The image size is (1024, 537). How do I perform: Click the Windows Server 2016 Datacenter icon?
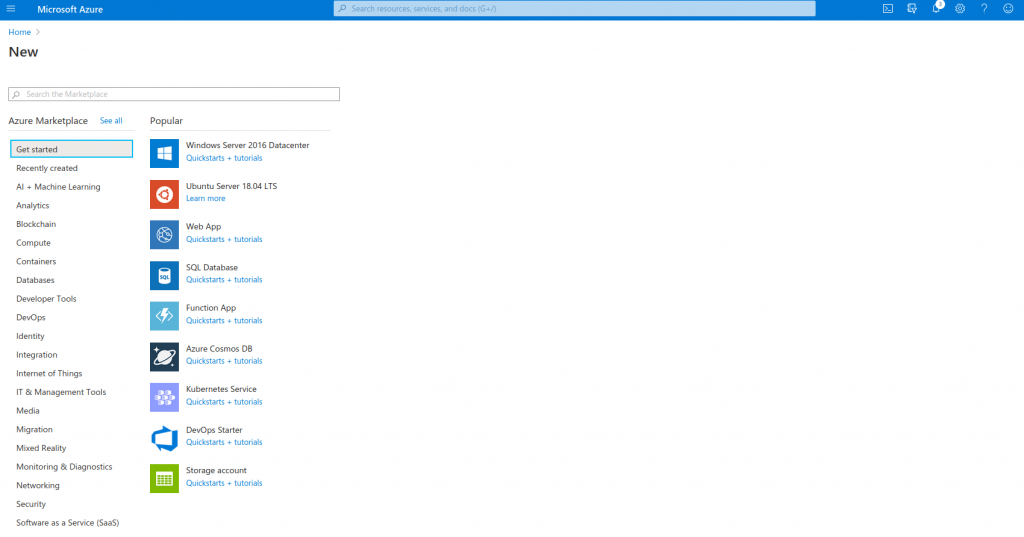click(164, 153)
